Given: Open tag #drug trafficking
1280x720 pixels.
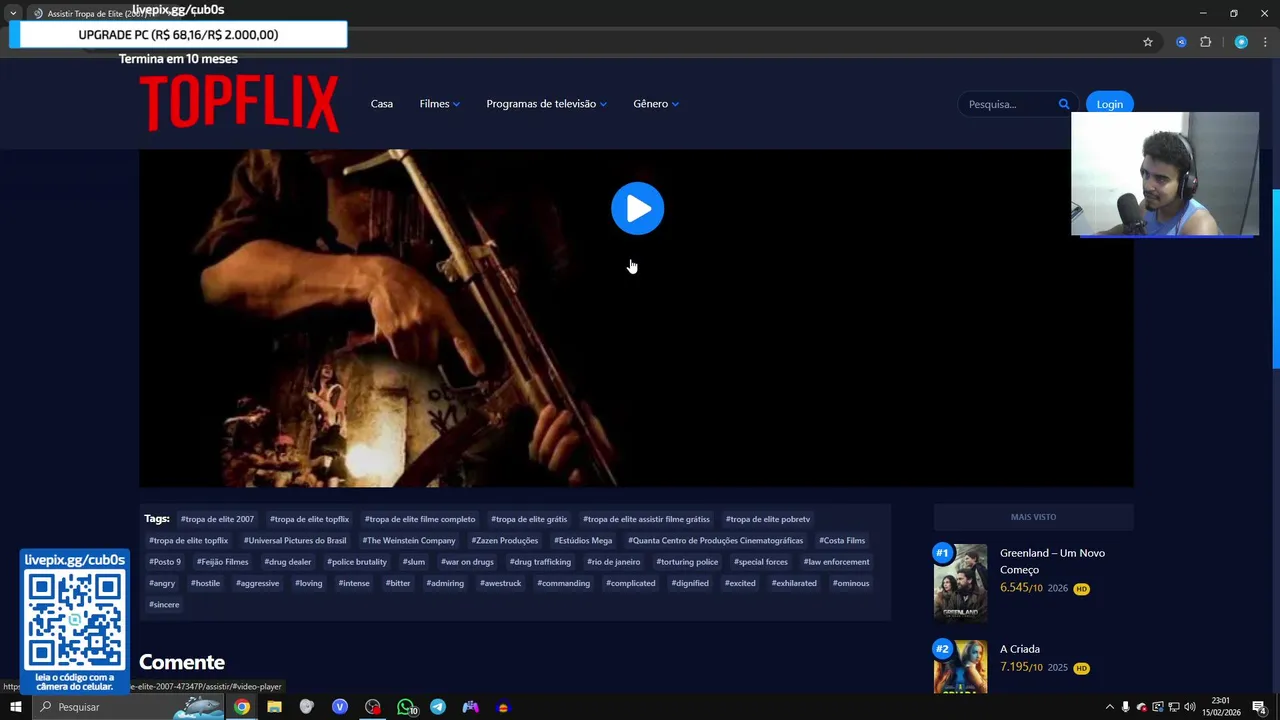Looking at the screenshot, I should point(540,562).
